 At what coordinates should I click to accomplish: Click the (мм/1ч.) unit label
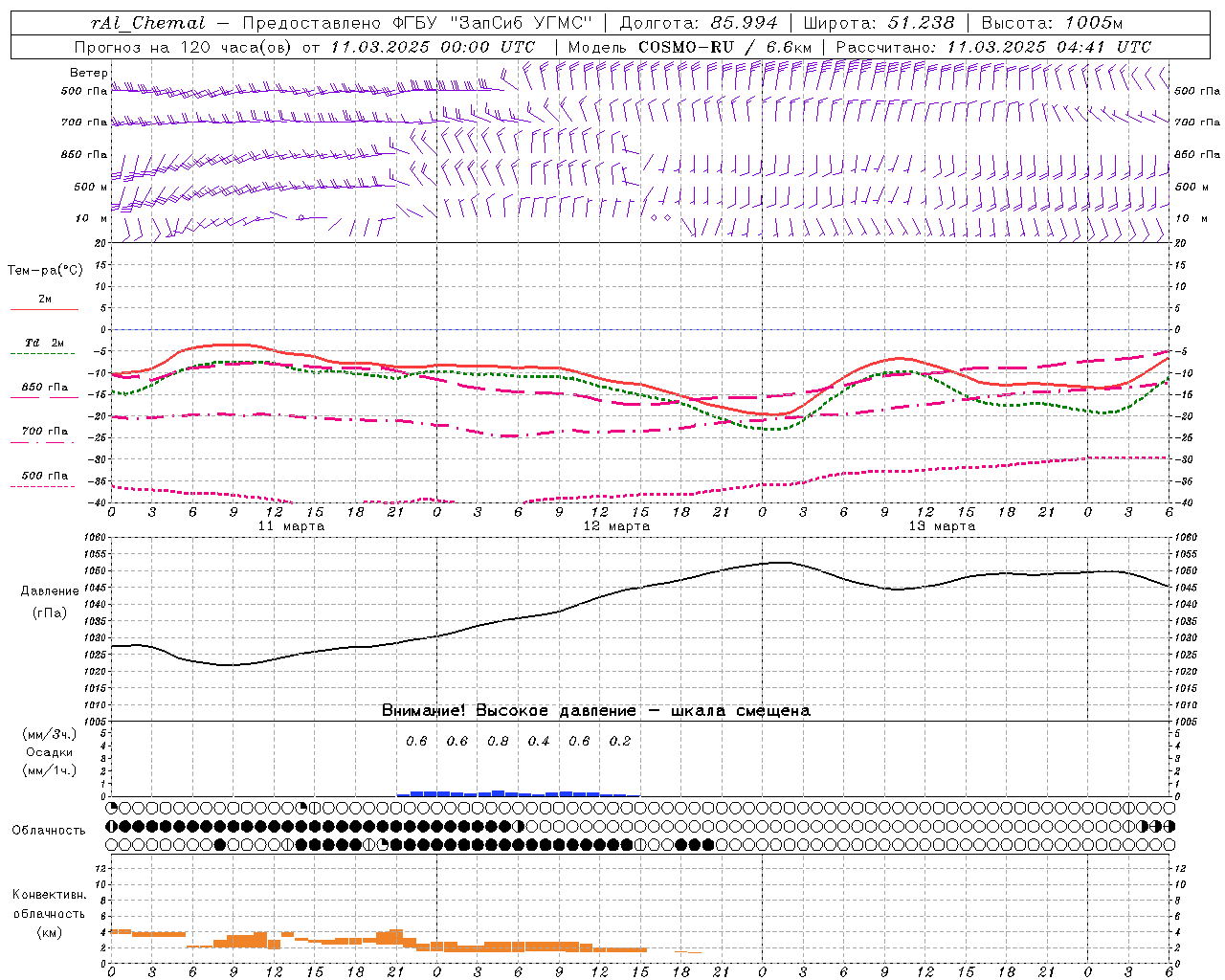50,770
